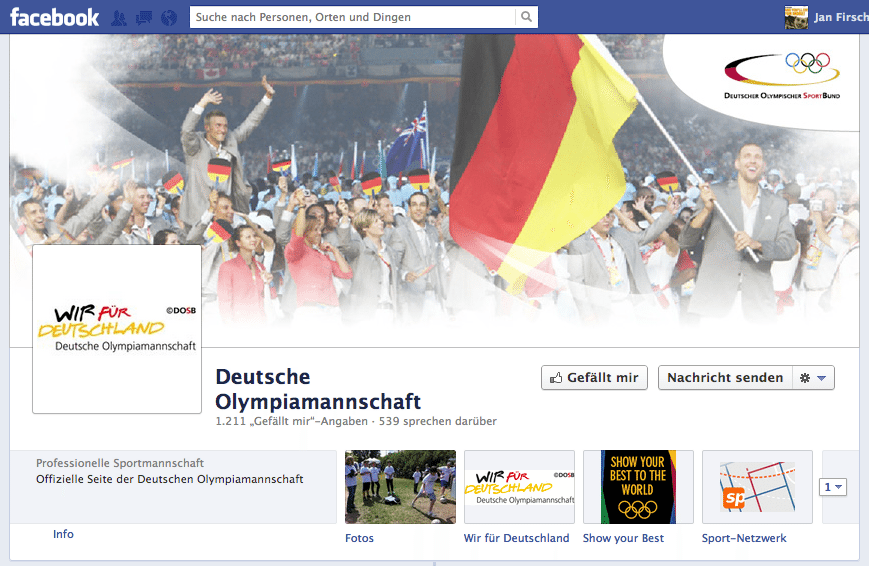The width and height of the screenshot is (869, 566).
Task: Click the 'Professionelle Sportmannschaft' category text
Action: pyautogui.click(x=120, y=463)
